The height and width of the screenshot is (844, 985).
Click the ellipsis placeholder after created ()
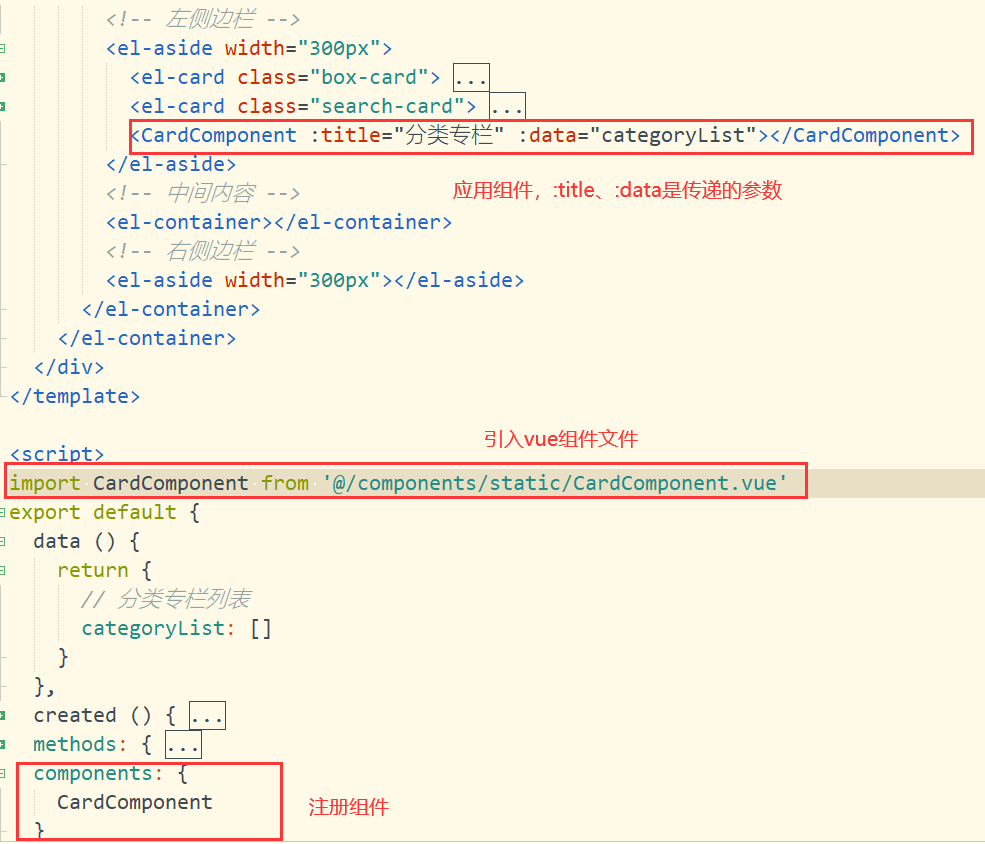pos(207,716)
